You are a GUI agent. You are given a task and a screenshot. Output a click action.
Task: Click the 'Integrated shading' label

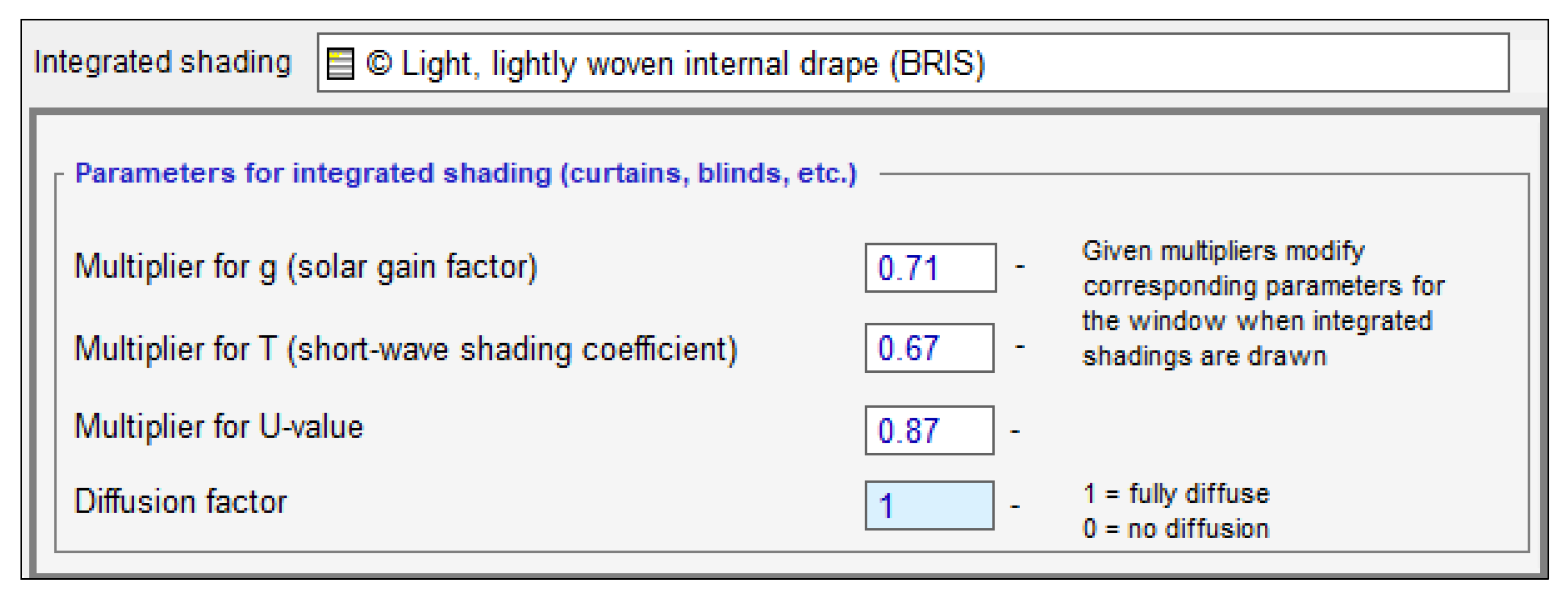163,63
